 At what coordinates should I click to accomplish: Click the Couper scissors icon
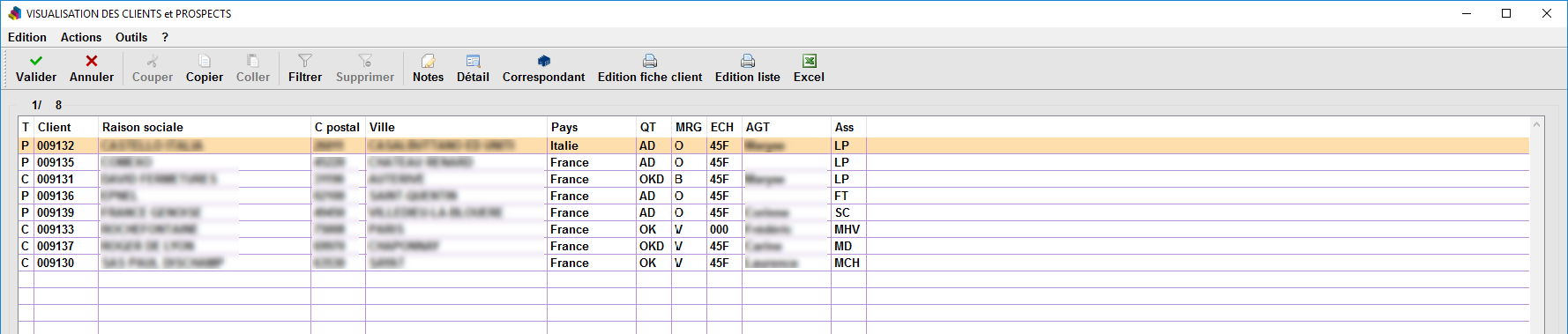[153, 61]
